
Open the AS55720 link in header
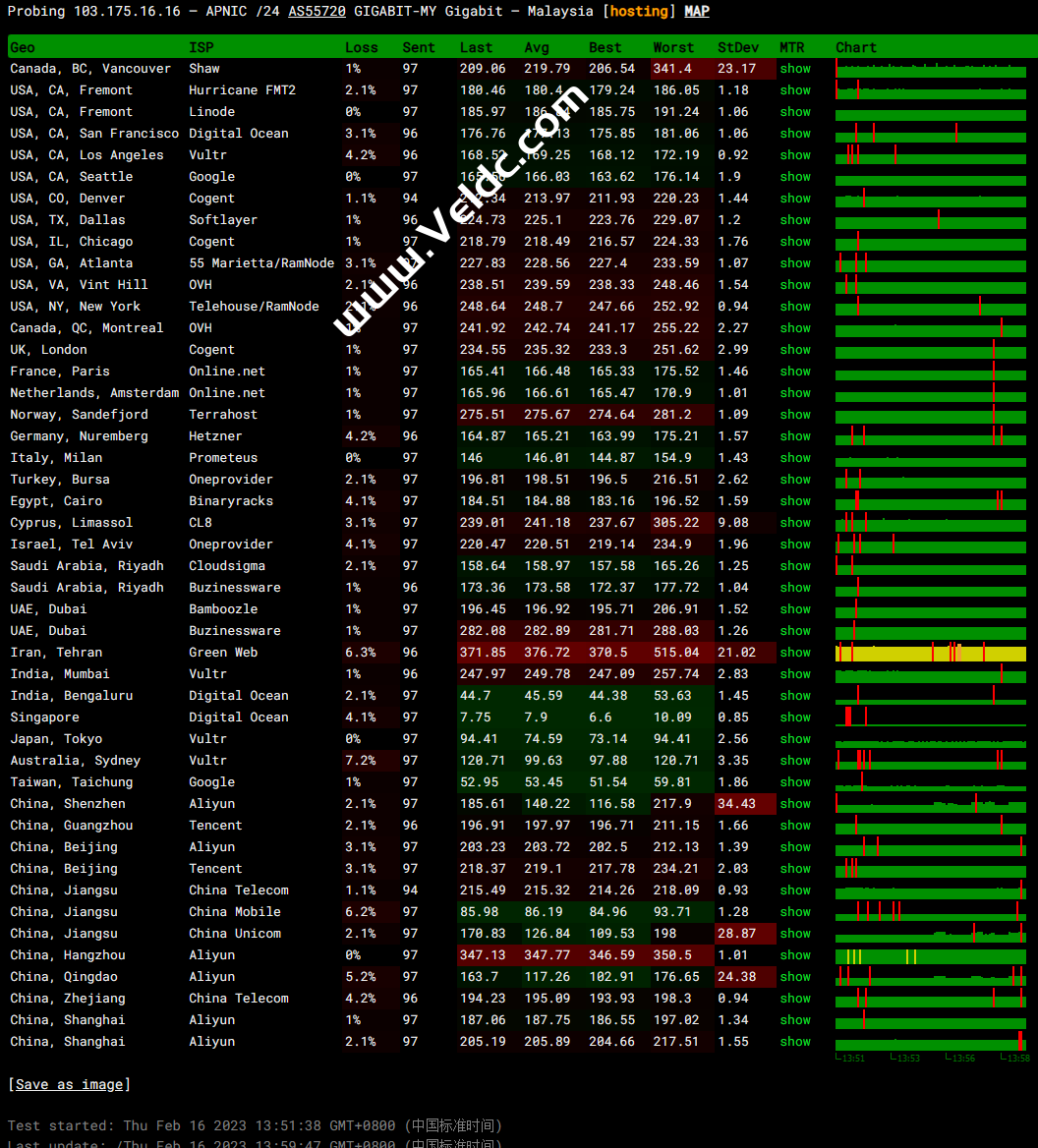(x=317, y=11)
